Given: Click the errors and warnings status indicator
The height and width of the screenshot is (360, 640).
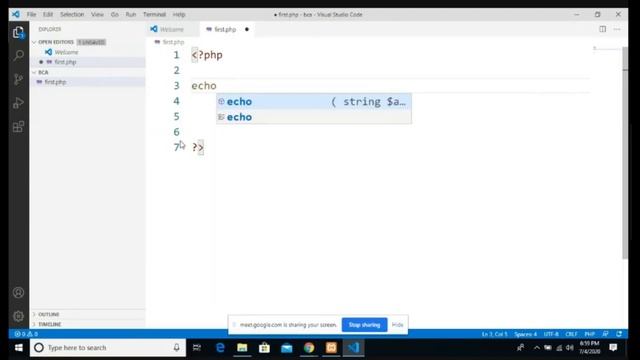Looking at the screenshot, I should (27, 334).
